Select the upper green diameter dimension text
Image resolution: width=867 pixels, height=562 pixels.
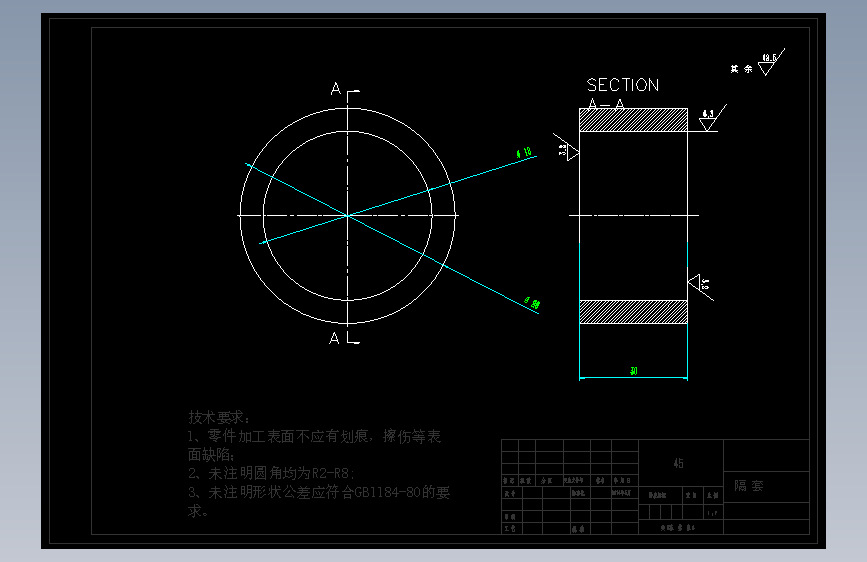point(524,152)
